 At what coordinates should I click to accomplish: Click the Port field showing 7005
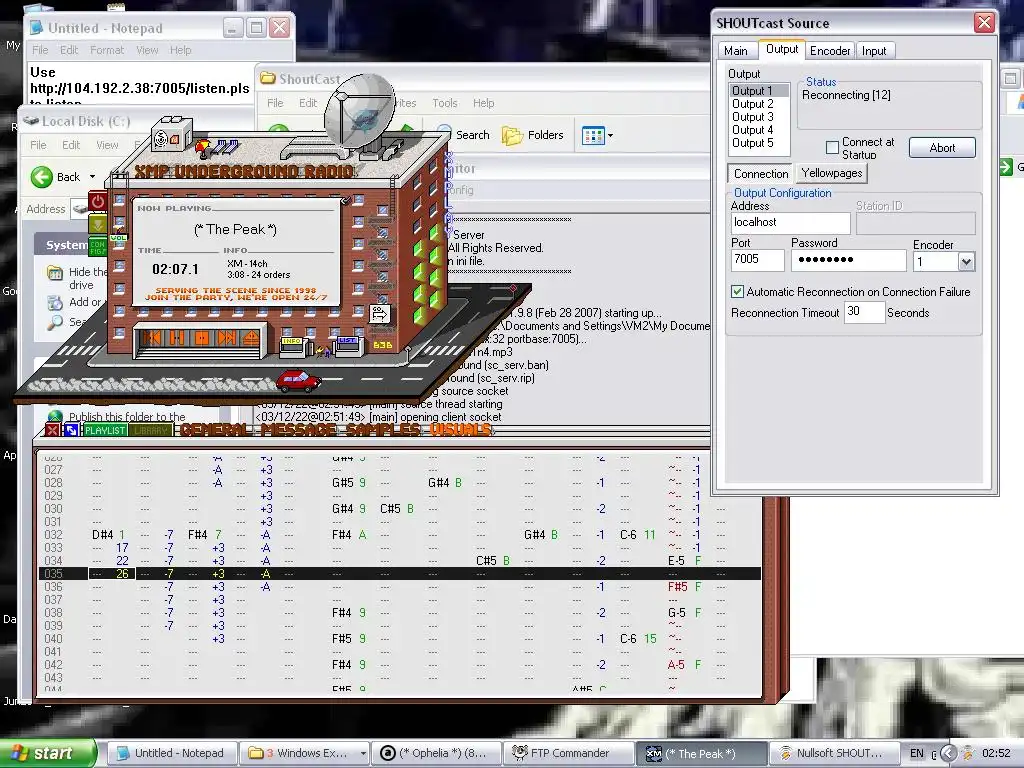pos(758,259)
